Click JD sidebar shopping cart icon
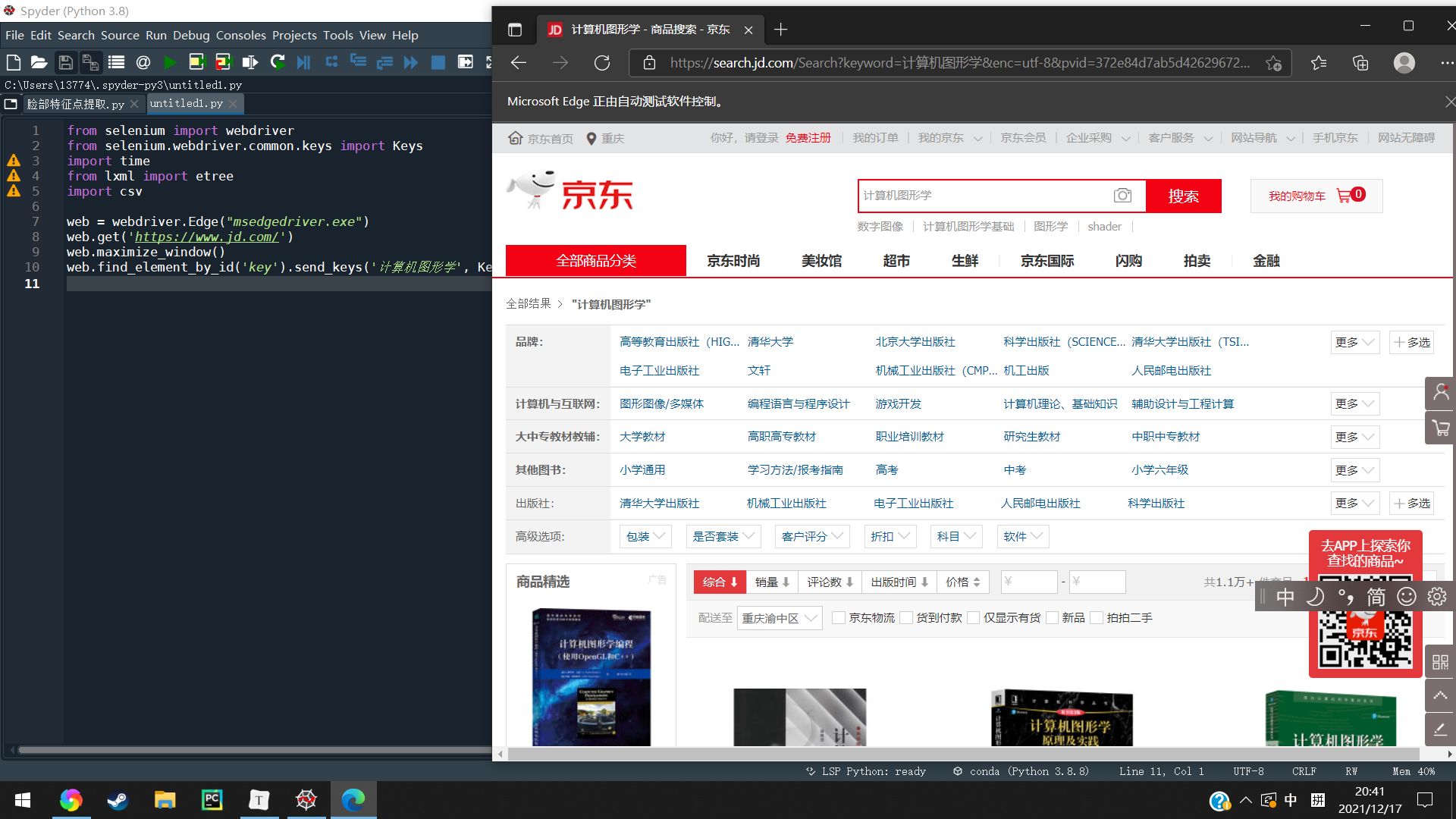Image resolution: width=1456 pixels, height=819 pixels. coord(1440,428)
